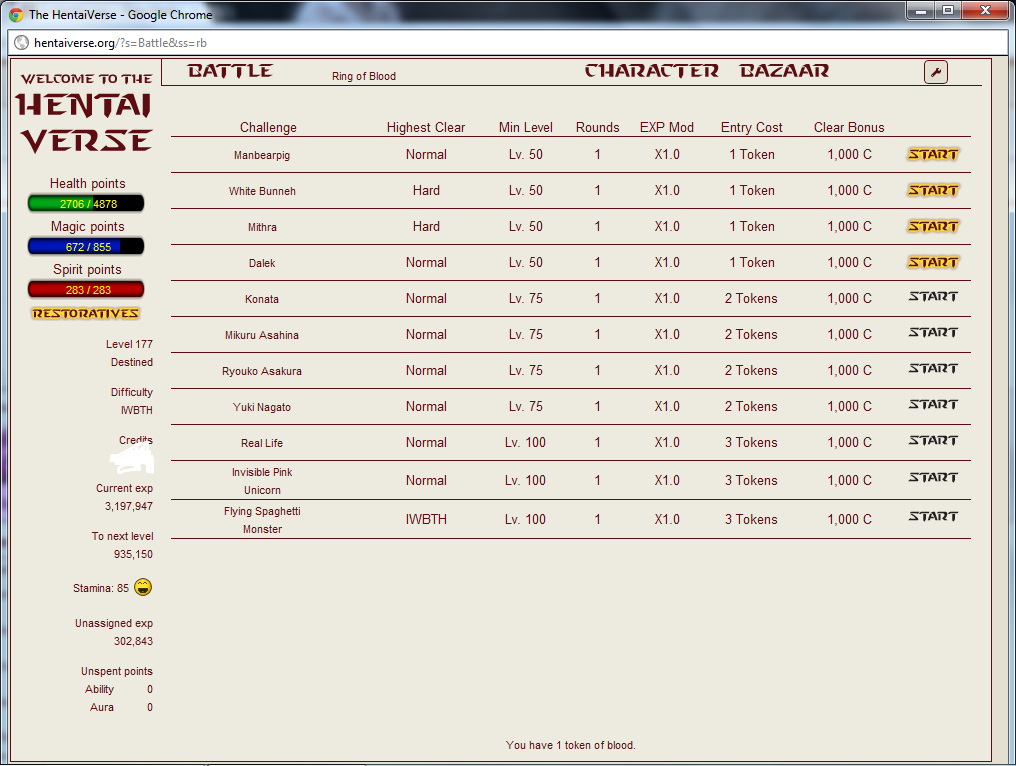Open the Restoratives link
This screenshot has width=1016, height=766.
click(86, 314)
